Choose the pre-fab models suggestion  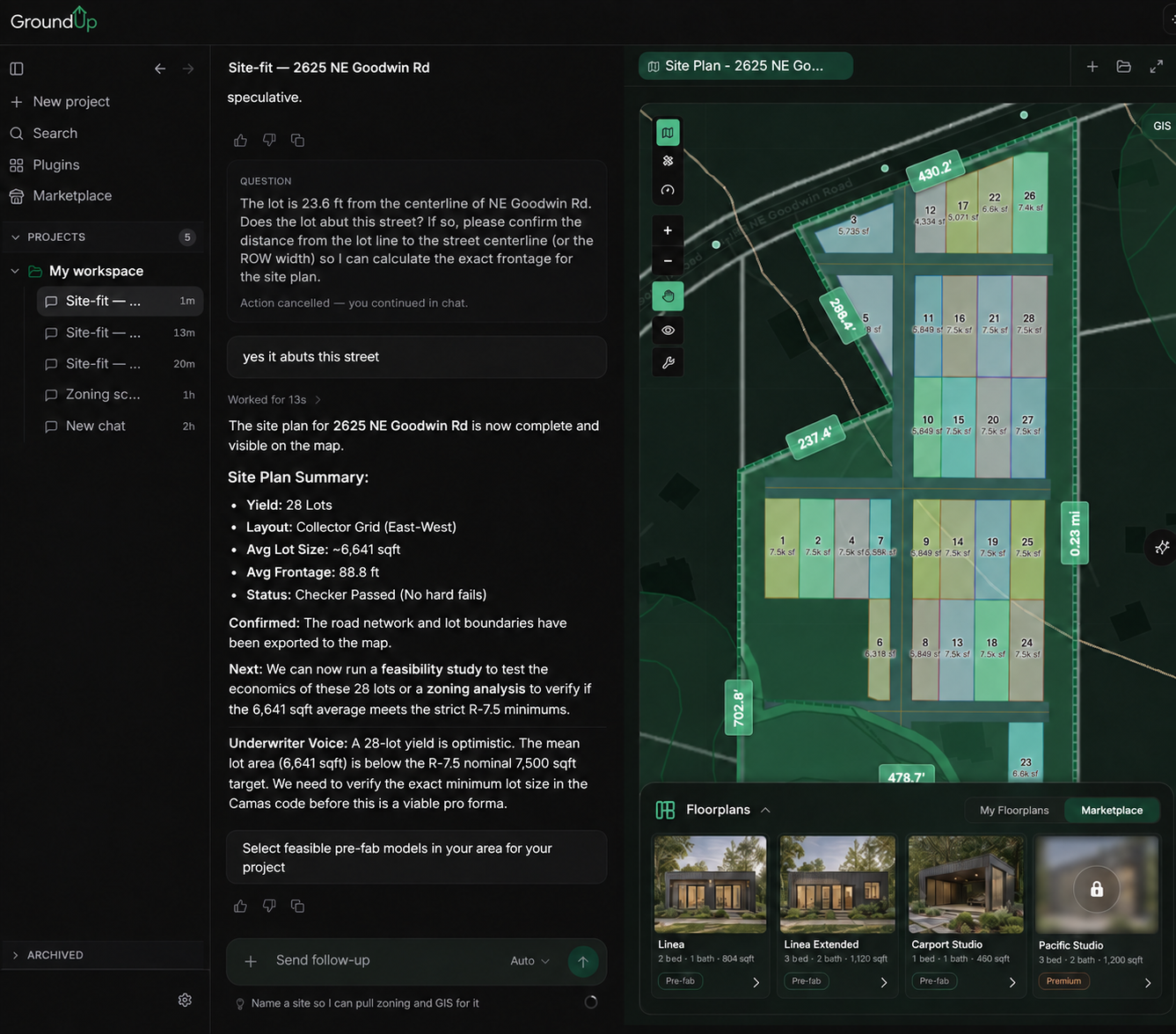point(417,857)
